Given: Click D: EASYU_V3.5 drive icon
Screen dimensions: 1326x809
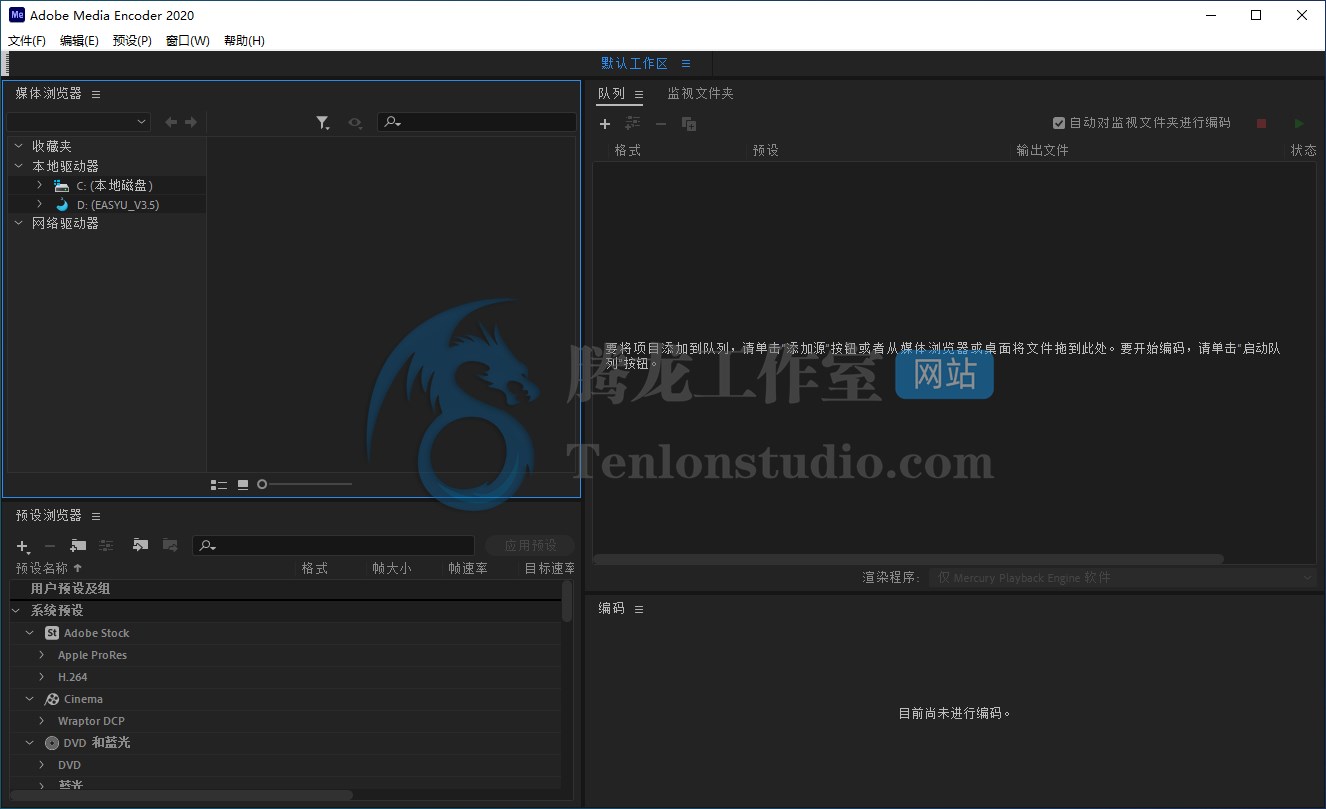Looking at the screenshot, I should coord(62,204).
